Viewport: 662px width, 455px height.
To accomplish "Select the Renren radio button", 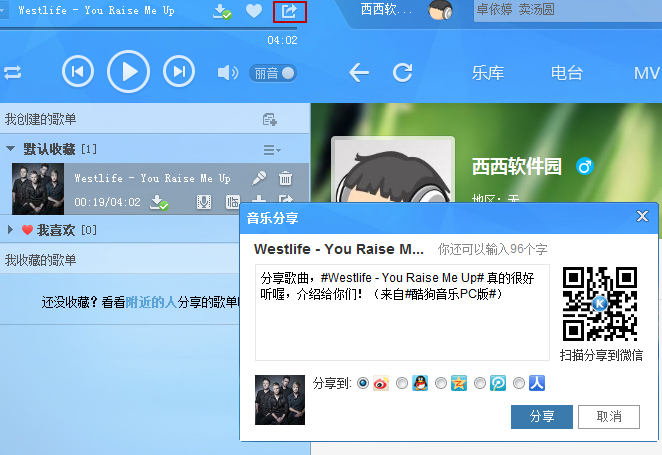I will 518,383.
